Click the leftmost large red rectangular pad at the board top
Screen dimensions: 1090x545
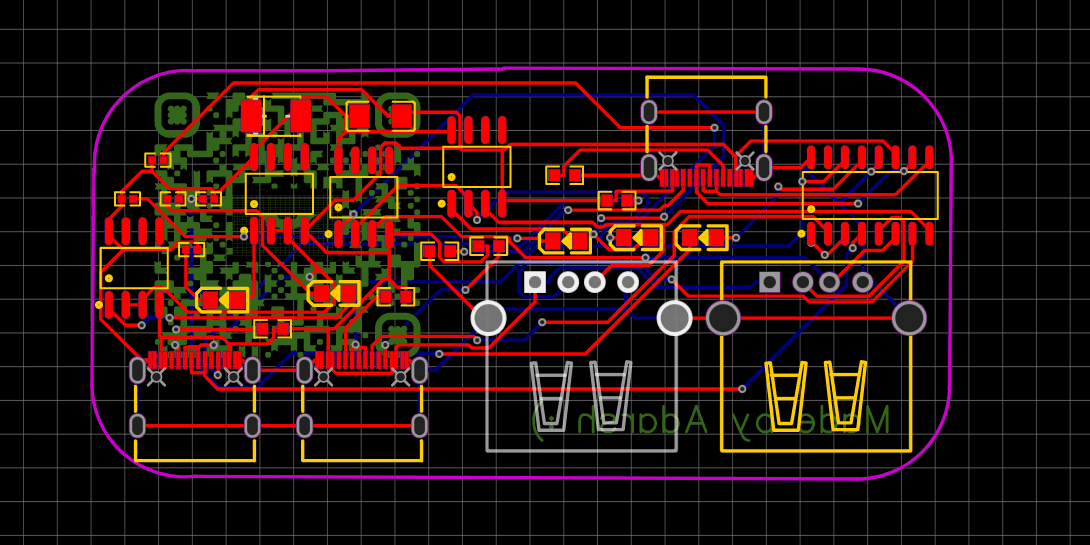pyautogui.click(x=252, y=115)
